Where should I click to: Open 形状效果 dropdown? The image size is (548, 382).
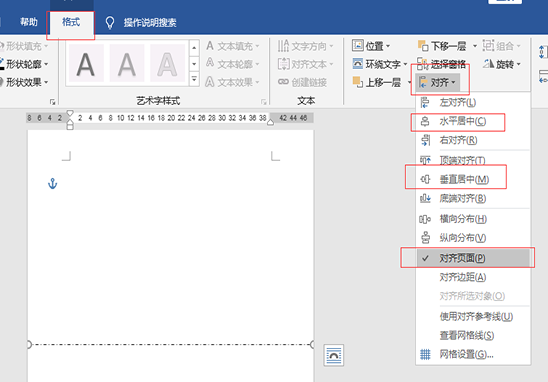point(24,82)
